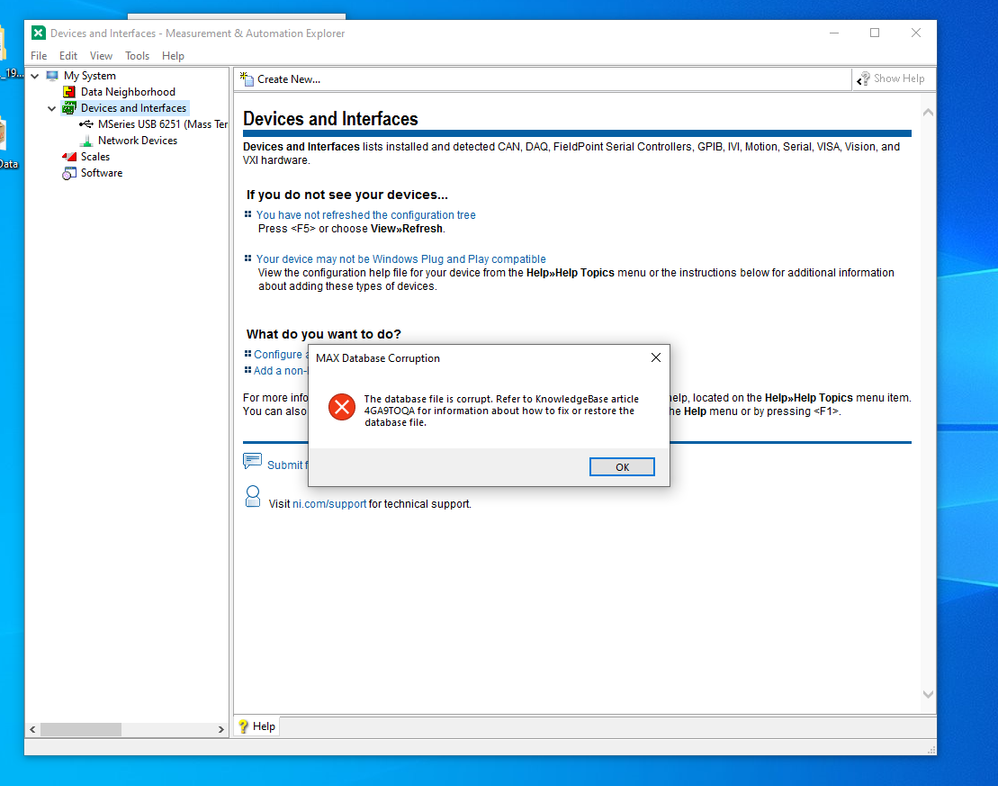The width and height of the screenshot is (998, 786).
Task: Click the Help tab question-mark icon
Action: [x=243, y=726]
